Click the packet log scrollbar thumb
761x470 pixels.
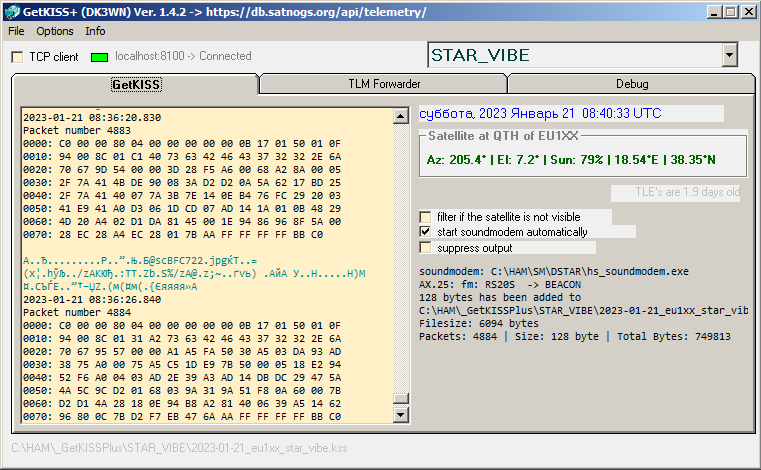tap(400, 398)
